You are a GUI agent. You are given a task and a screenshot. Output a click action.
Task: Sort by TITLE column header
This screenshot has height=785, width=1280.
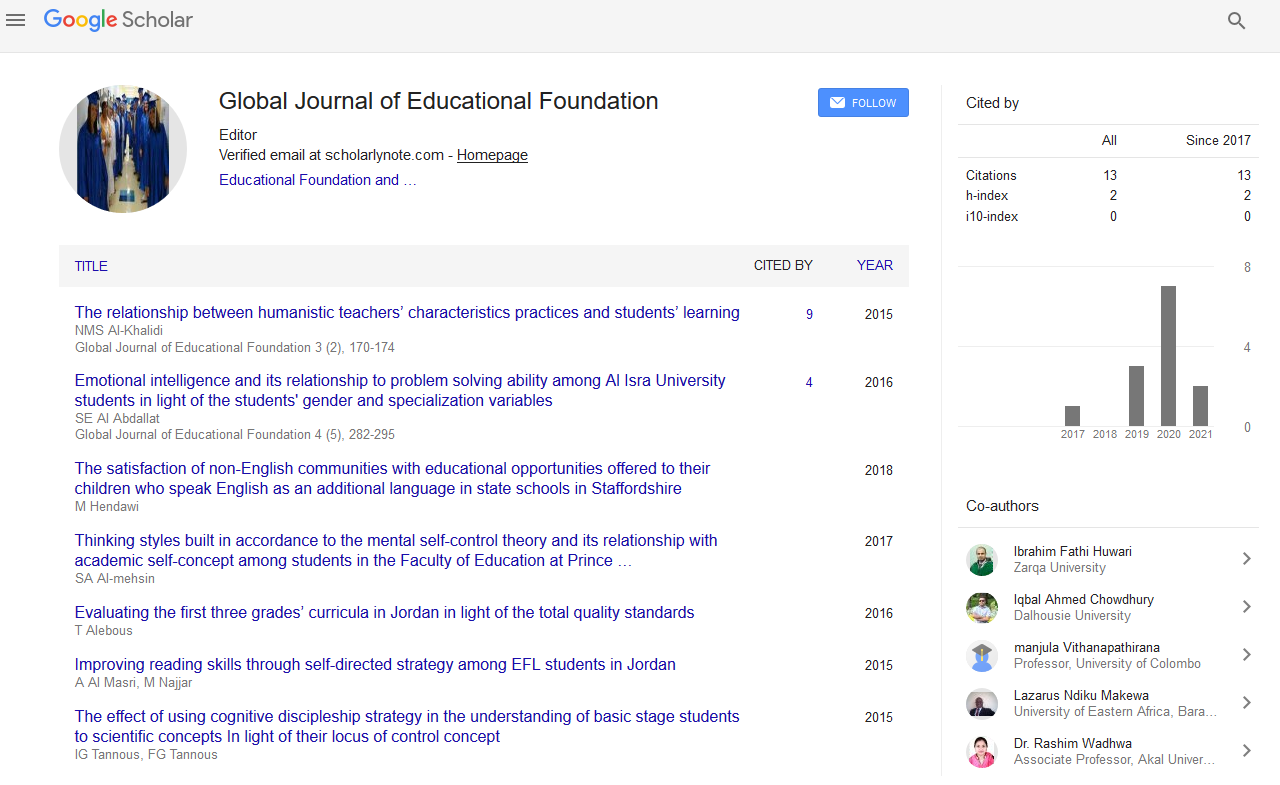[x=91, y=266]
